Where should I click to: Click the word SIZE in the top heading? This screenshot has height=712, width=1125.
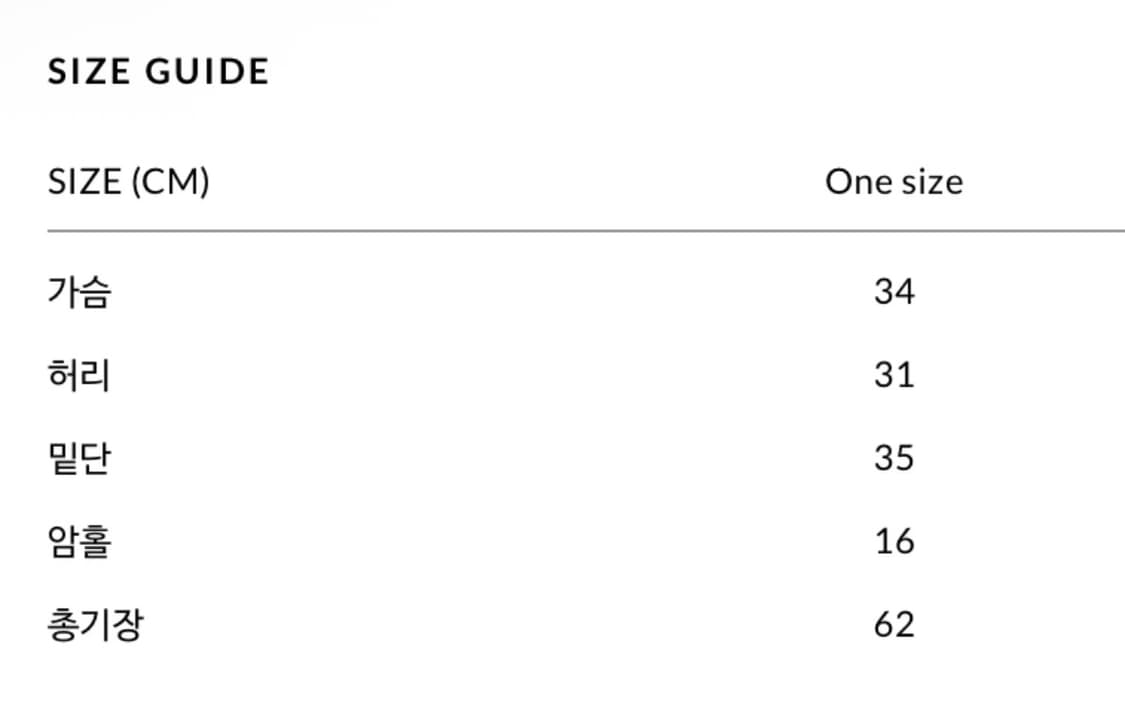click(89, 71)
